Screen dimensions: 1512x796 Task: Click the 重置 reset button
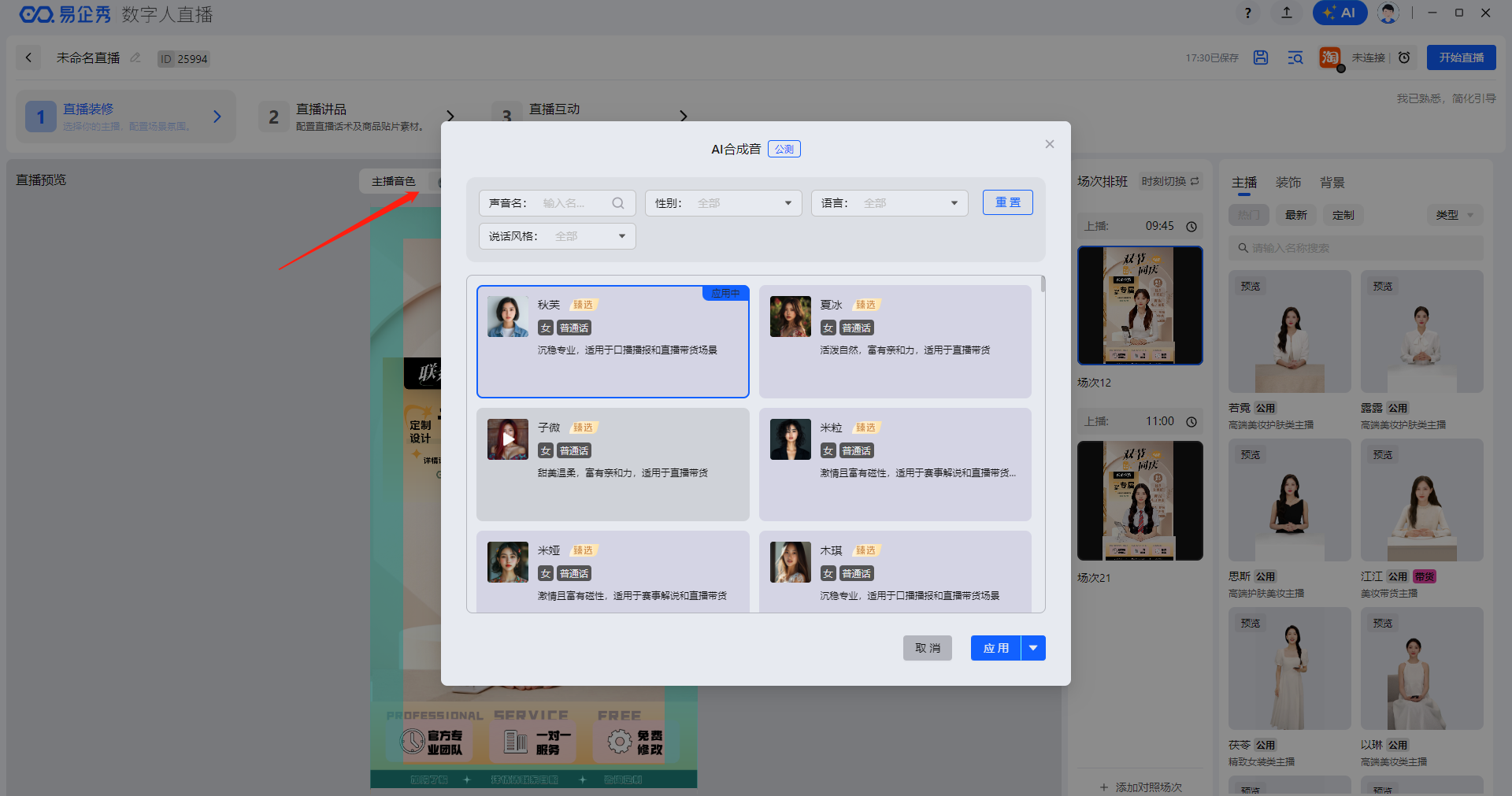pyautogui.click(x=1007, y=202)
